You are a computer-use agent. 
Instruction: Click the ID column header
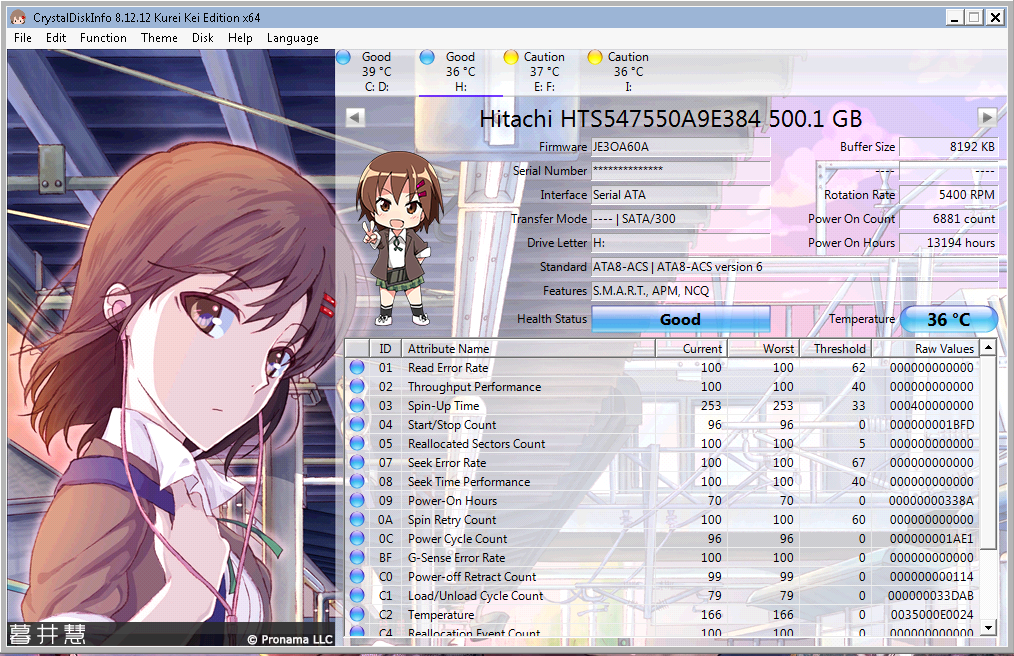(x=385, y=349)
